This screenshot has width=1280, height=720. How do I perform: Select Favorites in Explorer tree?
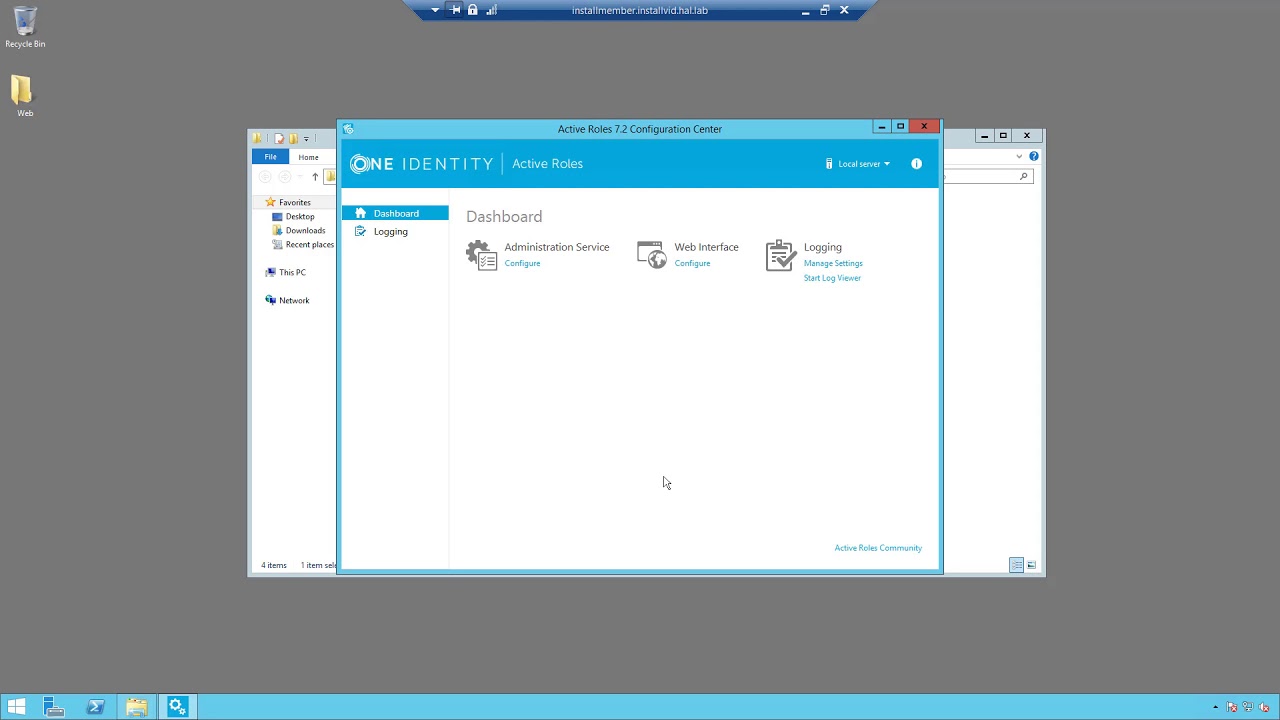click(294, 202)
